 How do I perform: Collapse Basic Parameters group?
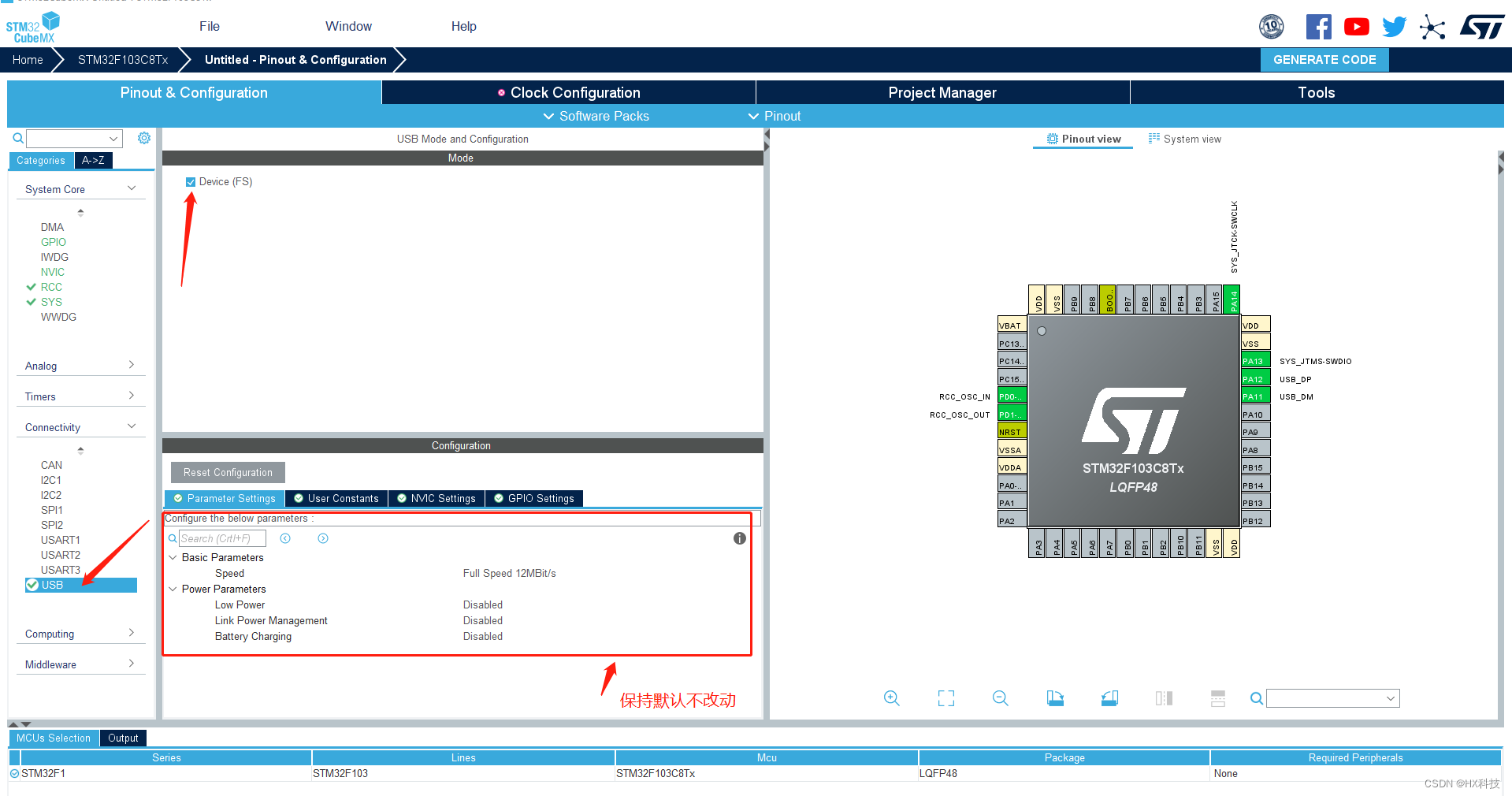point(173,557)
